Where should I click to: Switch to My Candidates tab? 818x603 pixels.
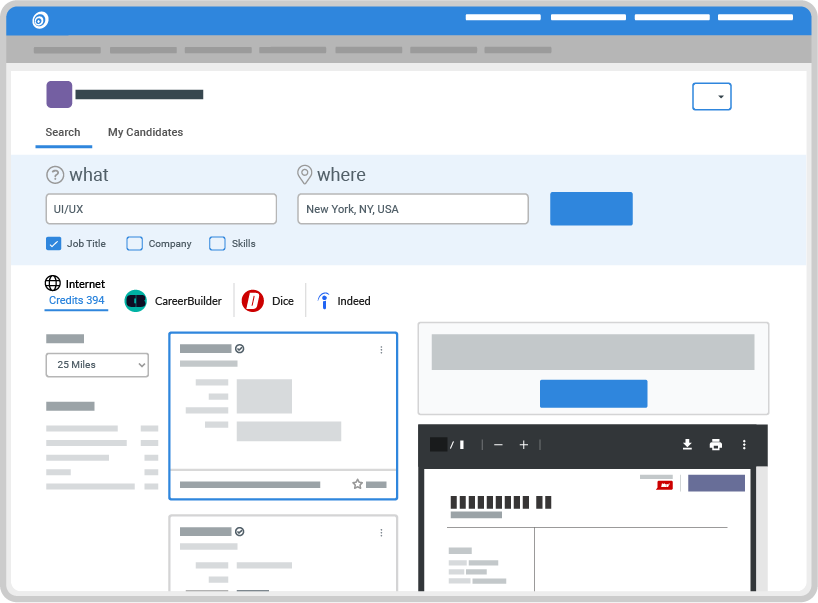pyautogui.click(x=145, y=132)
